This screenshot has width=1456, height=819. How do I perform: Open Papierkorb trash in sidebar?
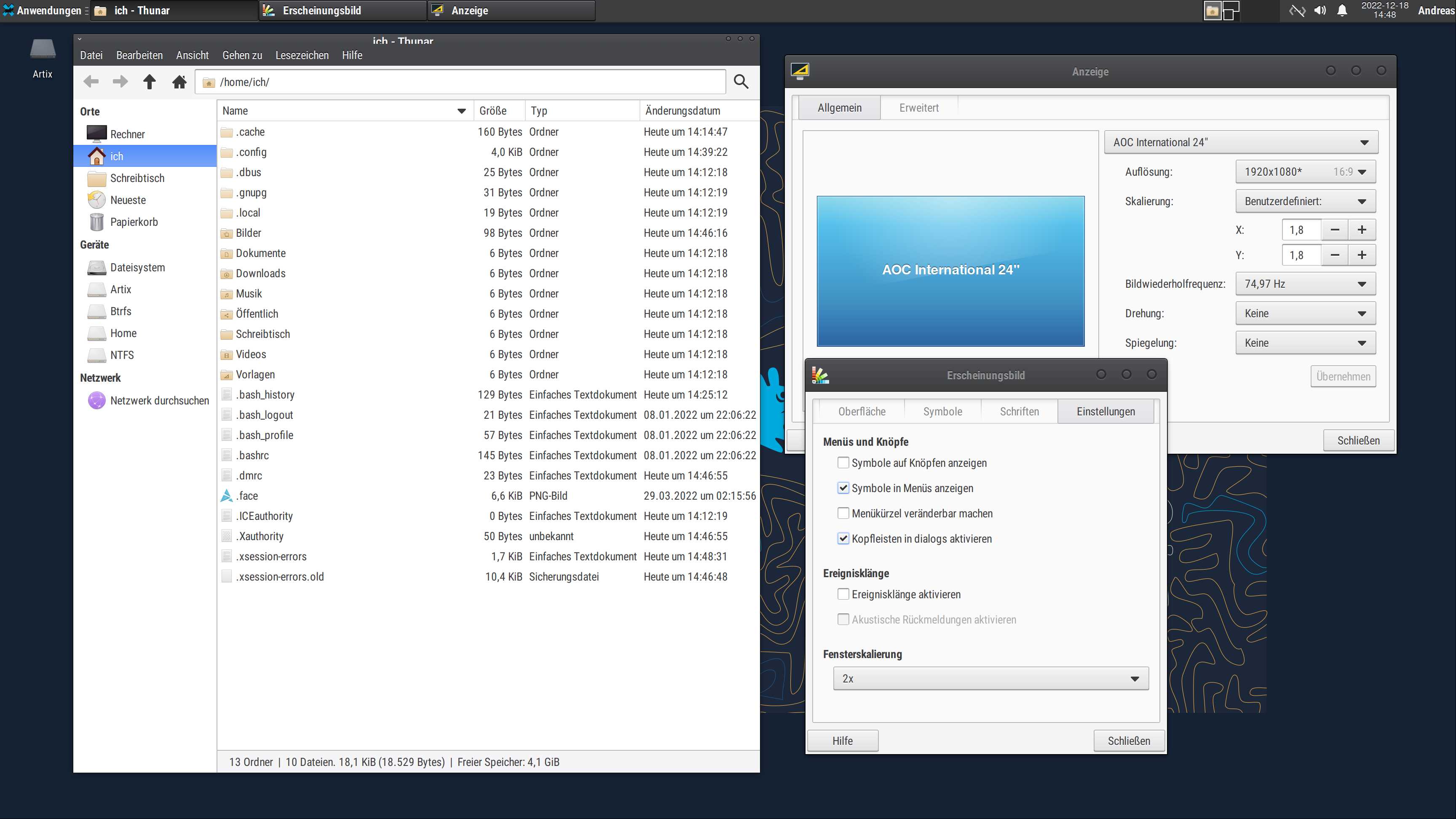(x=134, y=222)
